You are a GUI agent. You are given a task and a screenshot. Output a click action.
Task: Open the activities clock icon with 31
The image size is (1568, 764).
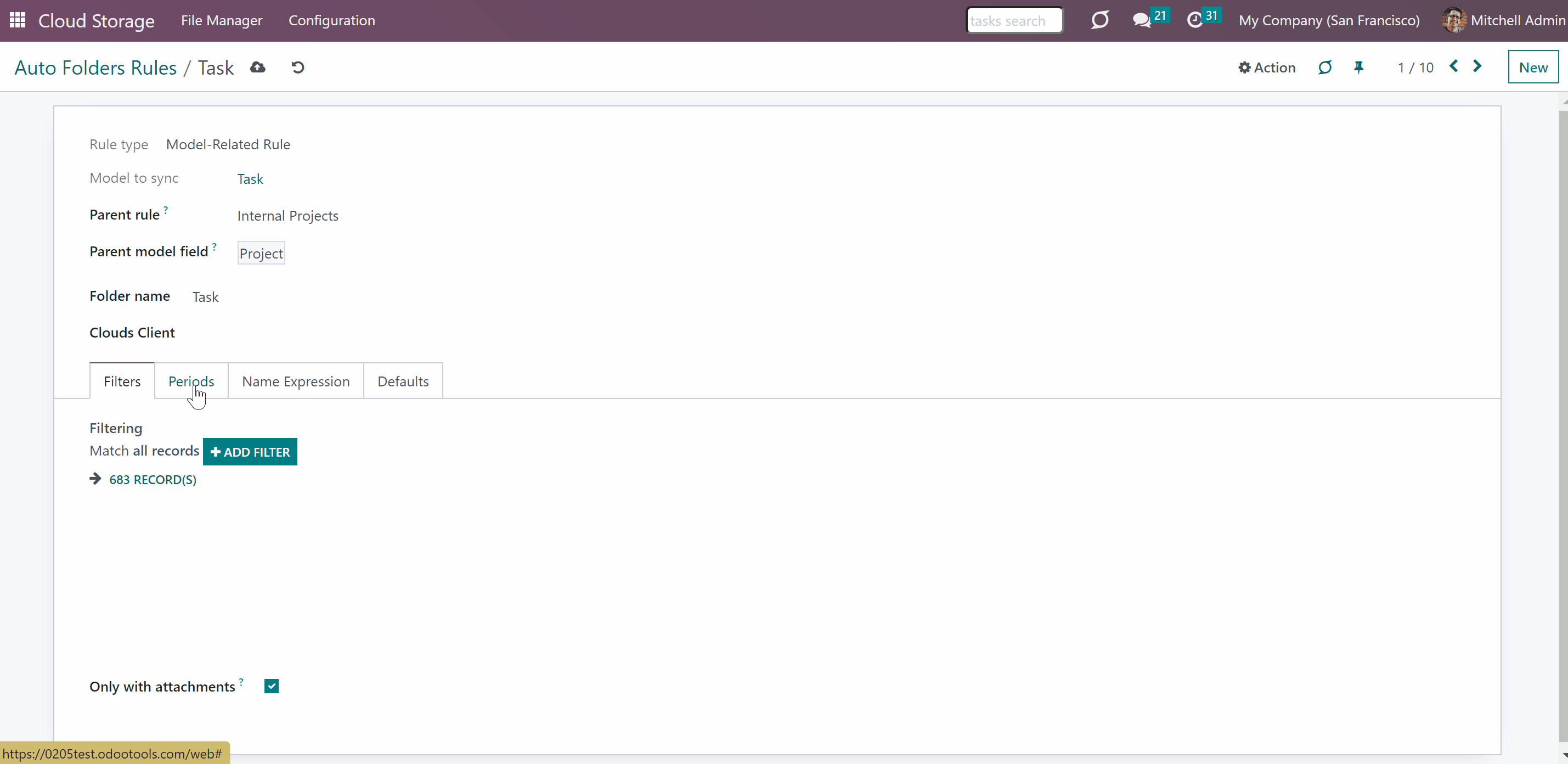coord(1203,19)
